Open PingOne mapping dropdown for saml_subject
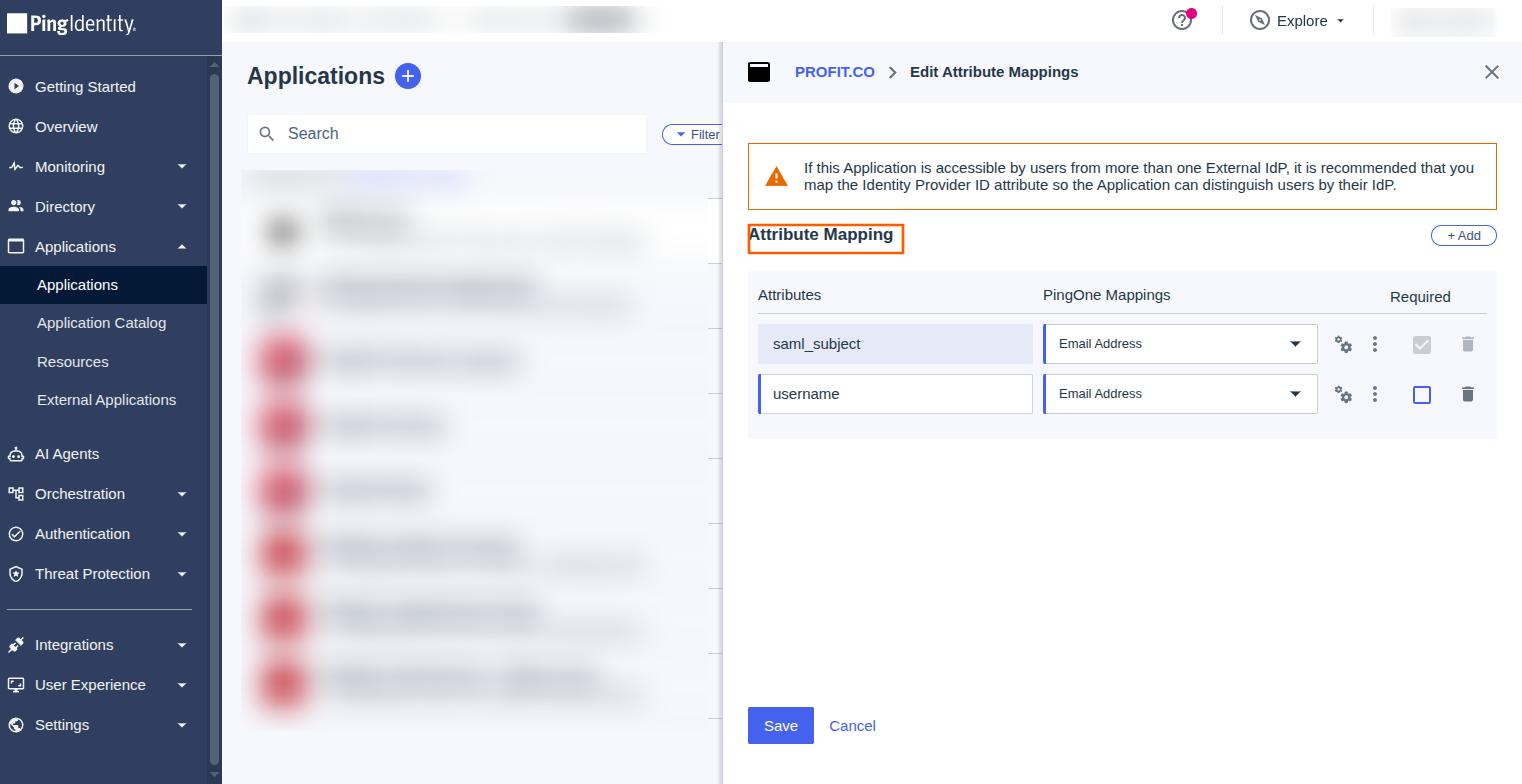The height and width of the screenshot is (784, 1522). 1180,344
